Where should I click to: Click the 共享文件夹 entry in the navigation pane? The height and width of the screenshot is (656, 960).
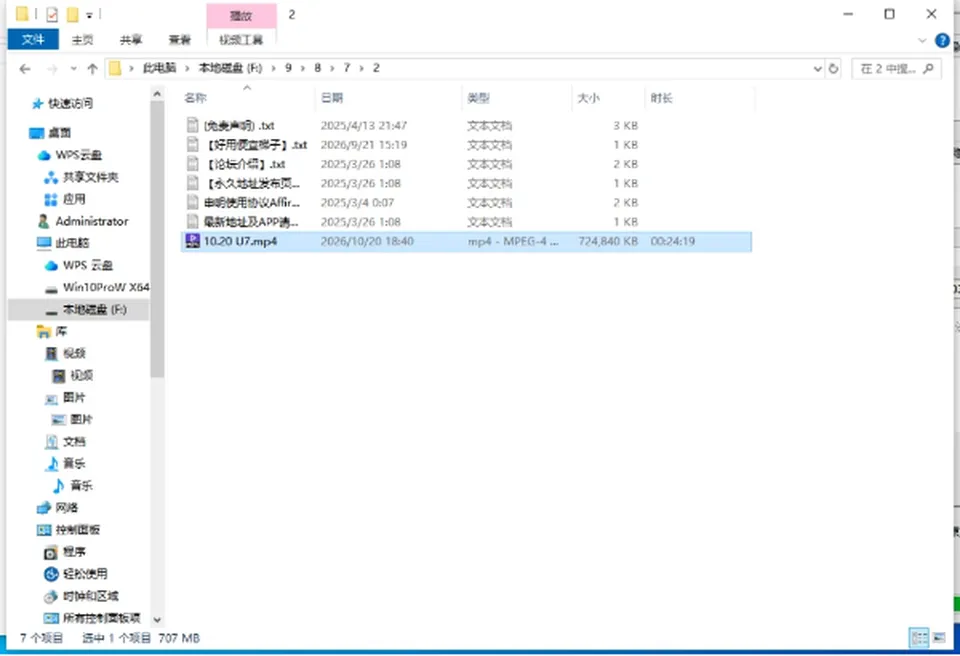tap(91, 177)
